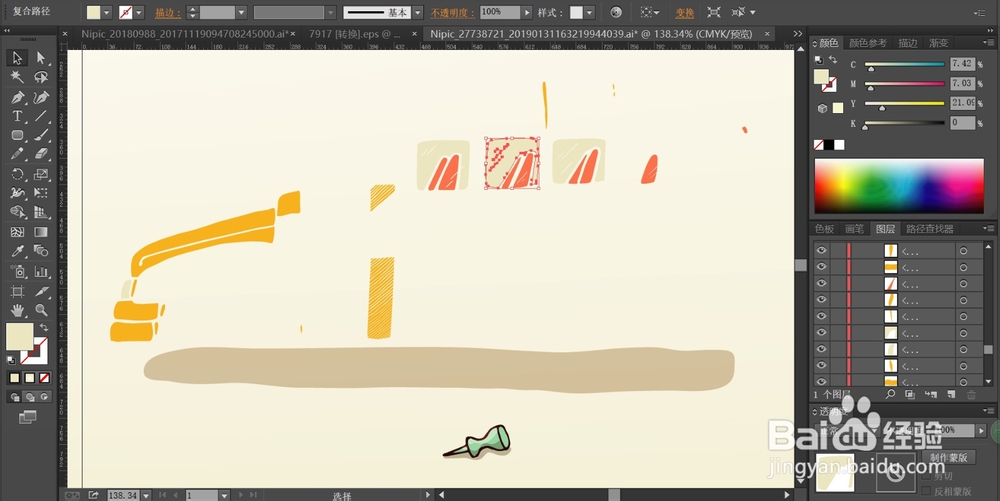Select the Column Graph tool

[x=41, y=272]
